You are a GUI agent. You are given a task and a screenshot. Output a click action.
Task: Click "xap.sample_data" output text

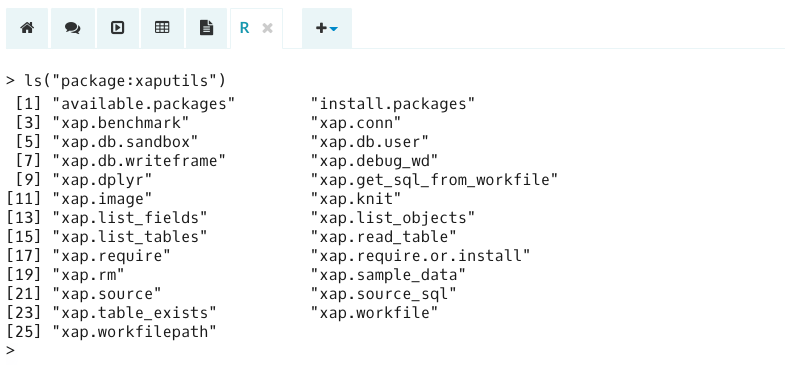(388, 275)
